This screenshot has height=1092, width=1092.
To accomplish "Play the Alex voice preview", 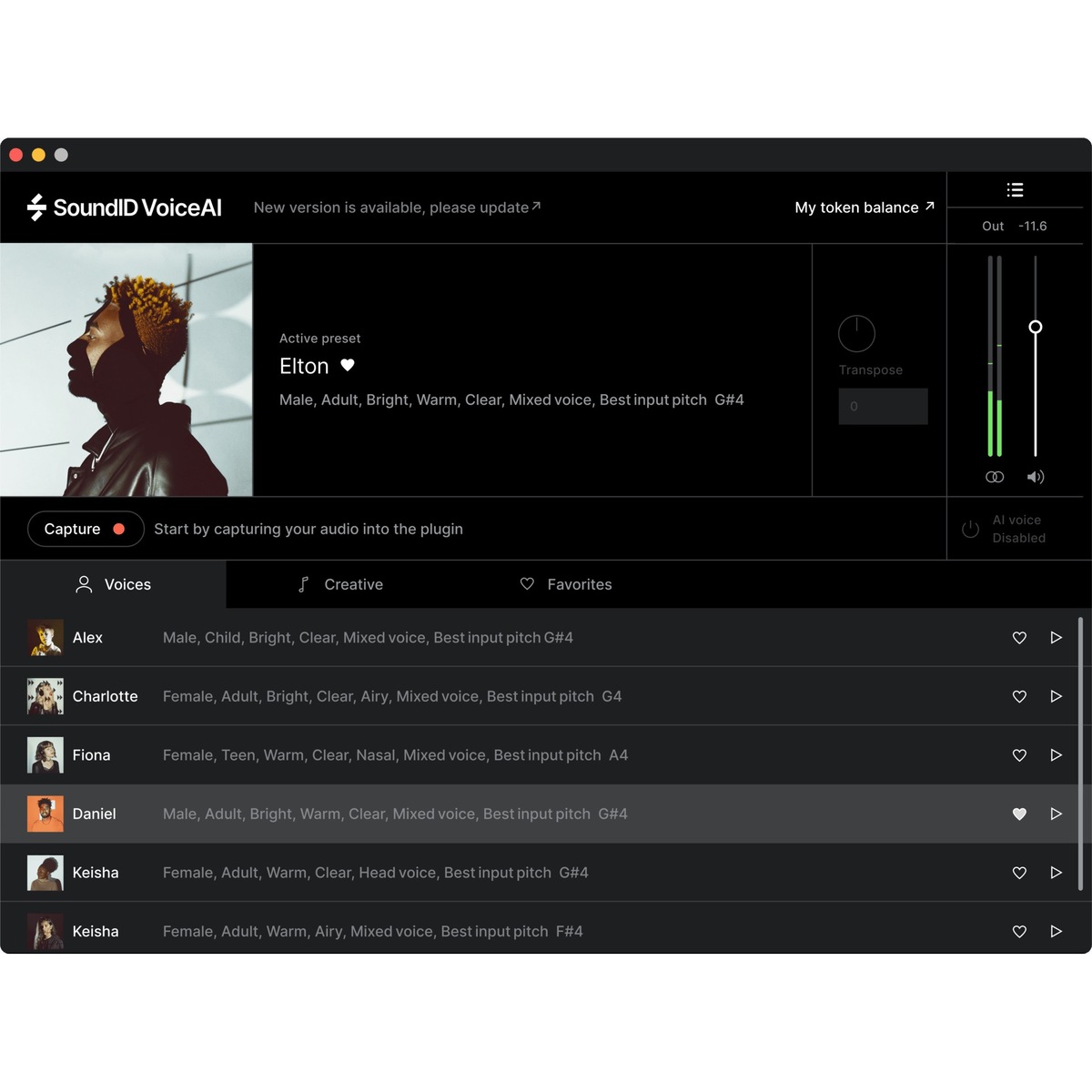I will point(1057,638).
